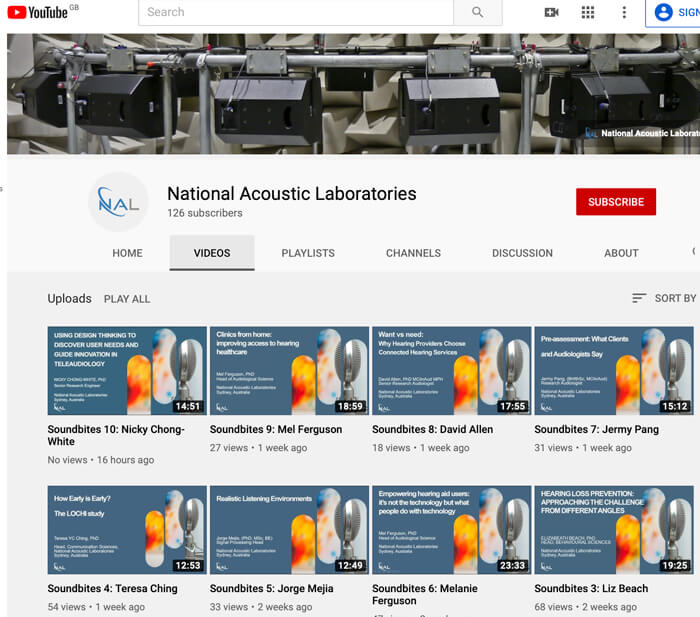Subscribe to National Acoustic Laboratories
Screen dimensions: 700x617
(x=615, y=202)
